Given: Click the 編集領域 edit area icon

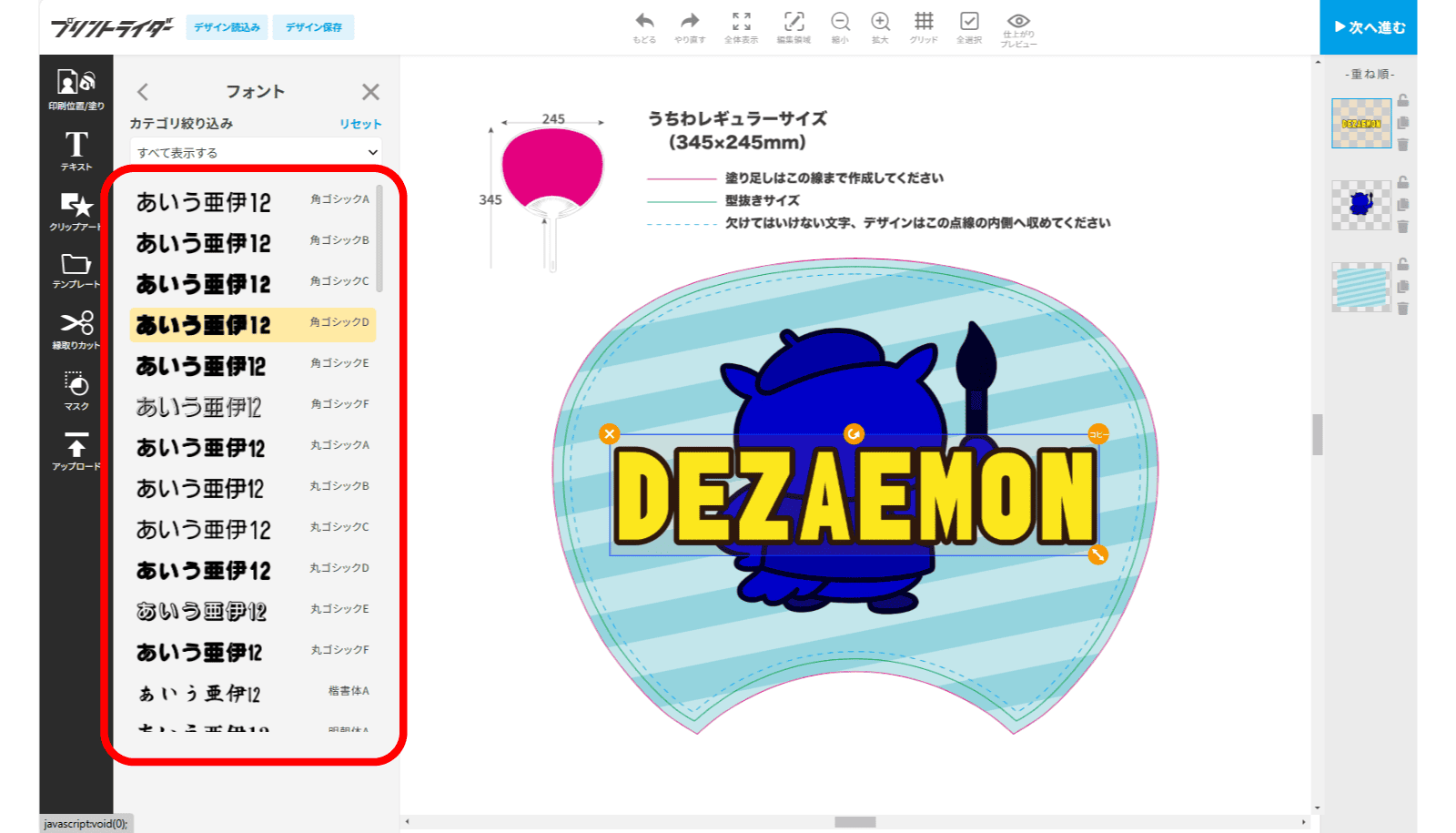Looking at the screenshot, I should pyautogui.click(x=794, y=27).
